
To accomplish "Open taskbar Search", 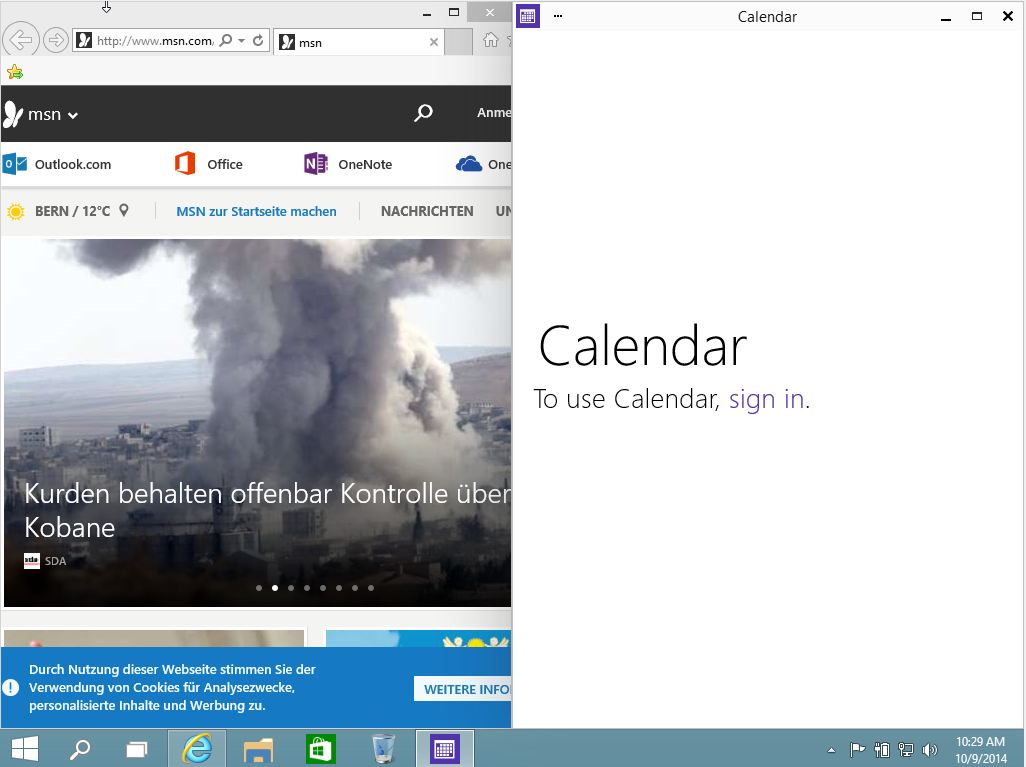I will tap(80, 749).
